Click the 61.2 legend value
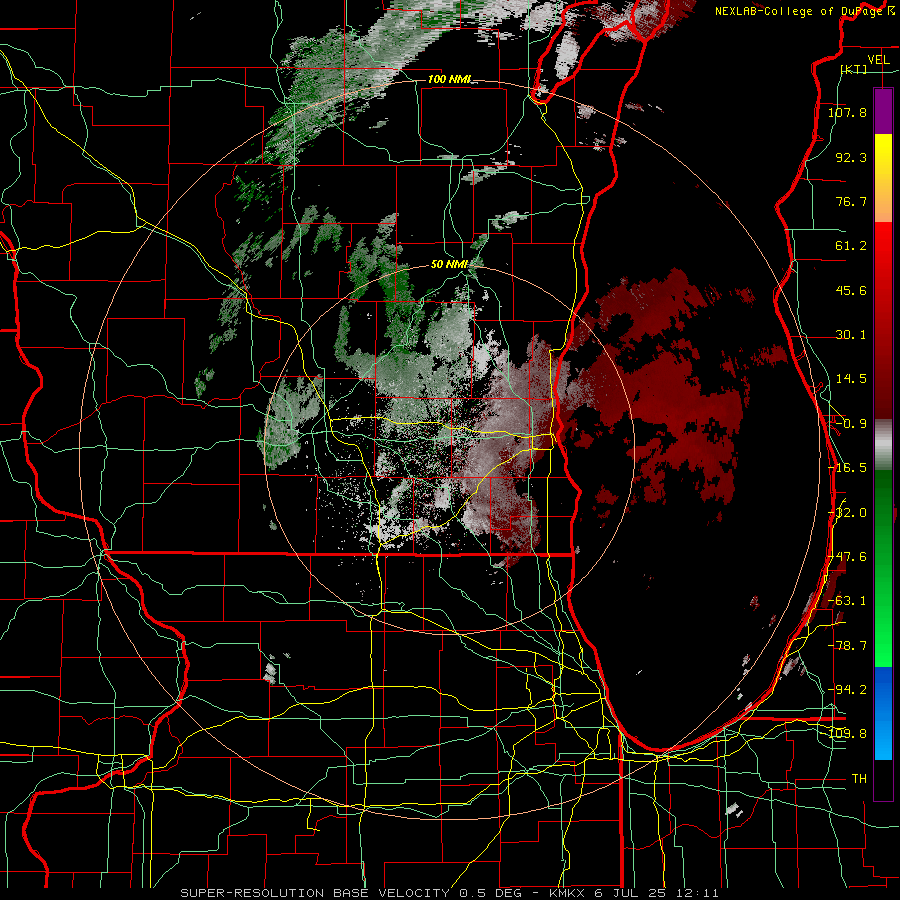Viewport: 900px width, 900px height. click(851, 246)
